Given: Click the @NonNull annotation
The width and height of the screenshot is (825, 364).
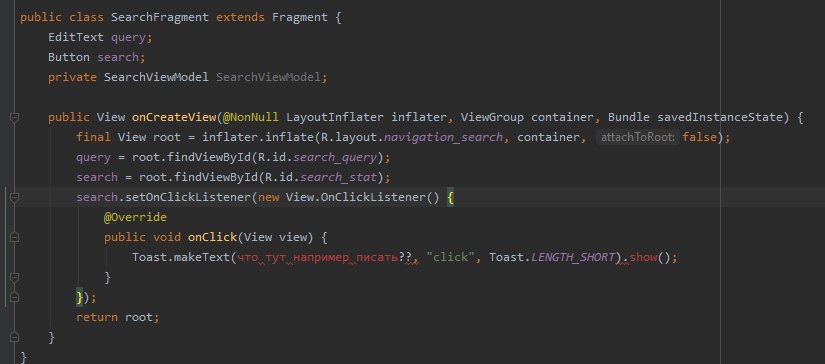Looking at the screenshot, I should (x=250, y=117).
